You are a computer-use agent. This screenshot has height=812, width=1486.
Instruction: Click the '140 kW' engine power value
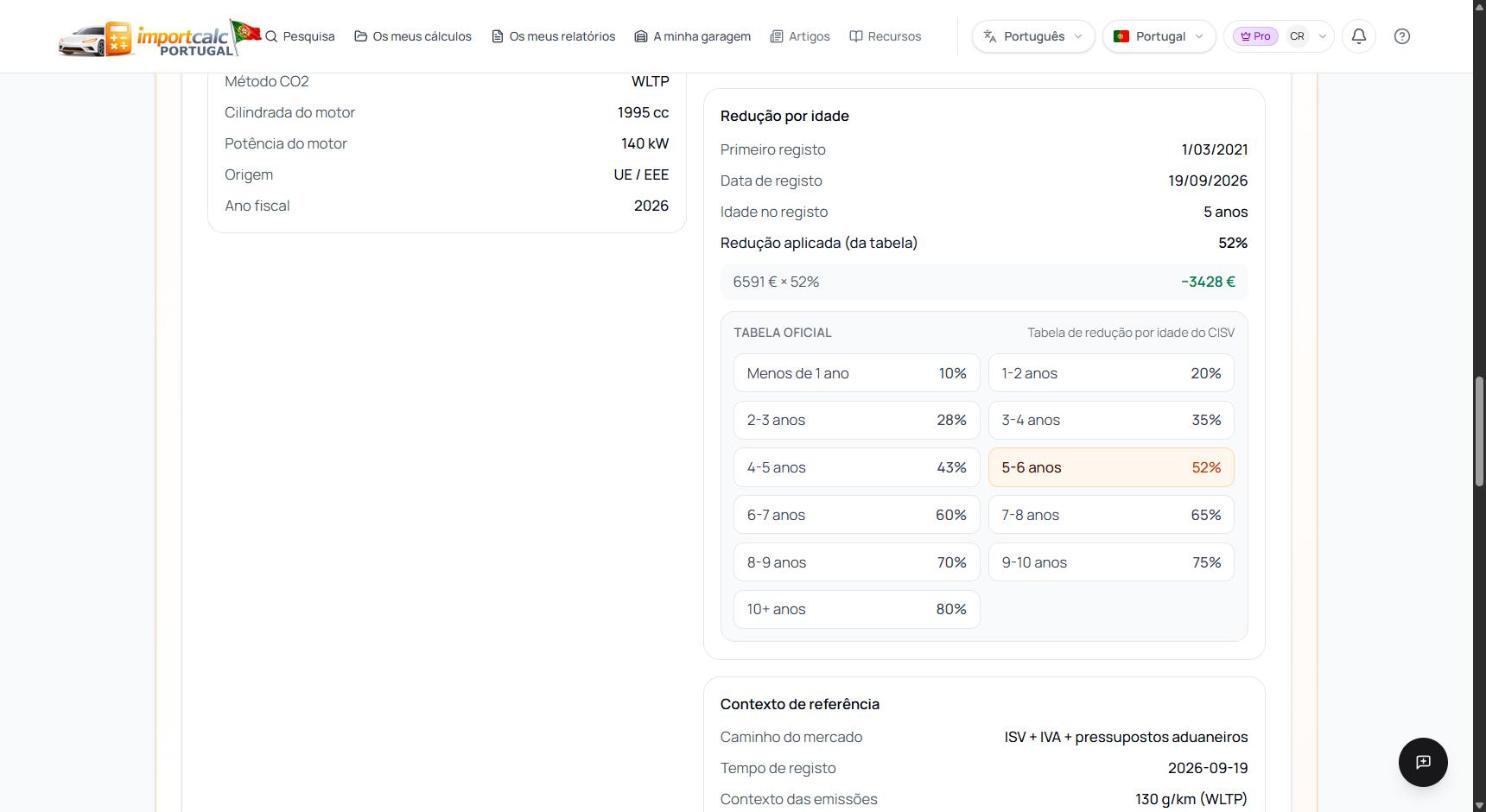click(x=645, y=144)
